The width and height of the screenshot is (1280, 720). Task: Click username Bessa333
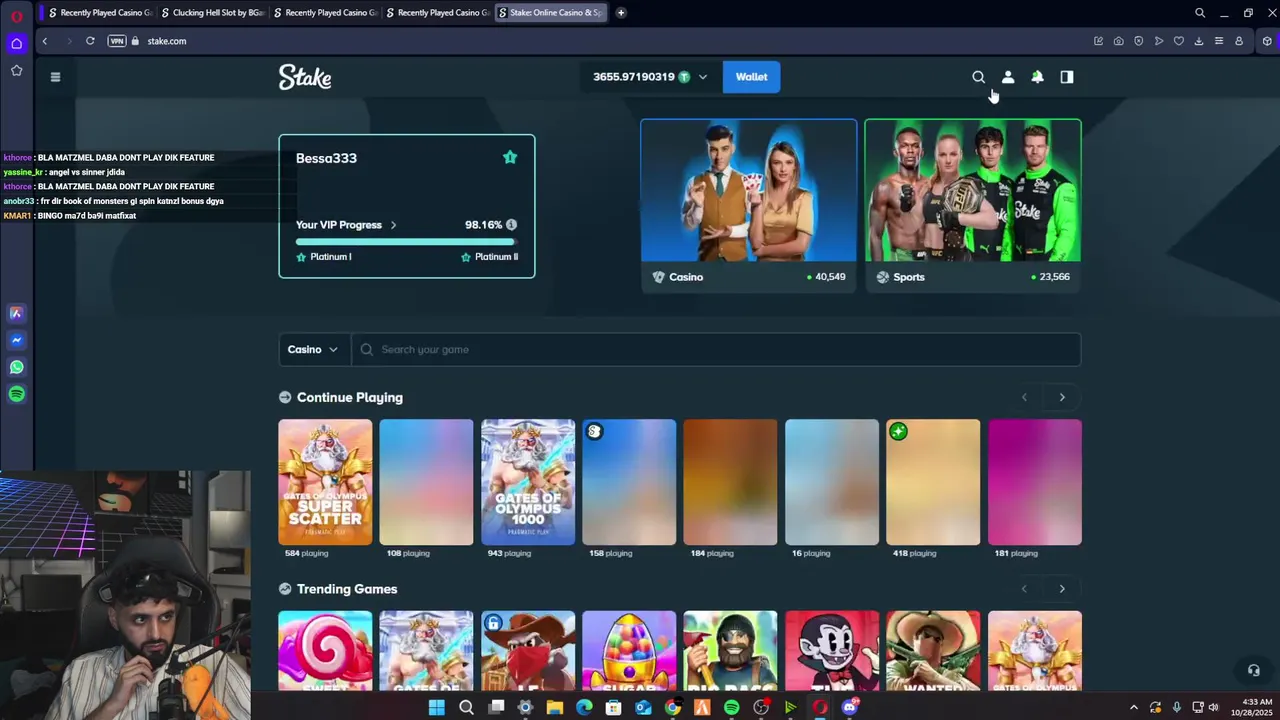coord(326,158)
